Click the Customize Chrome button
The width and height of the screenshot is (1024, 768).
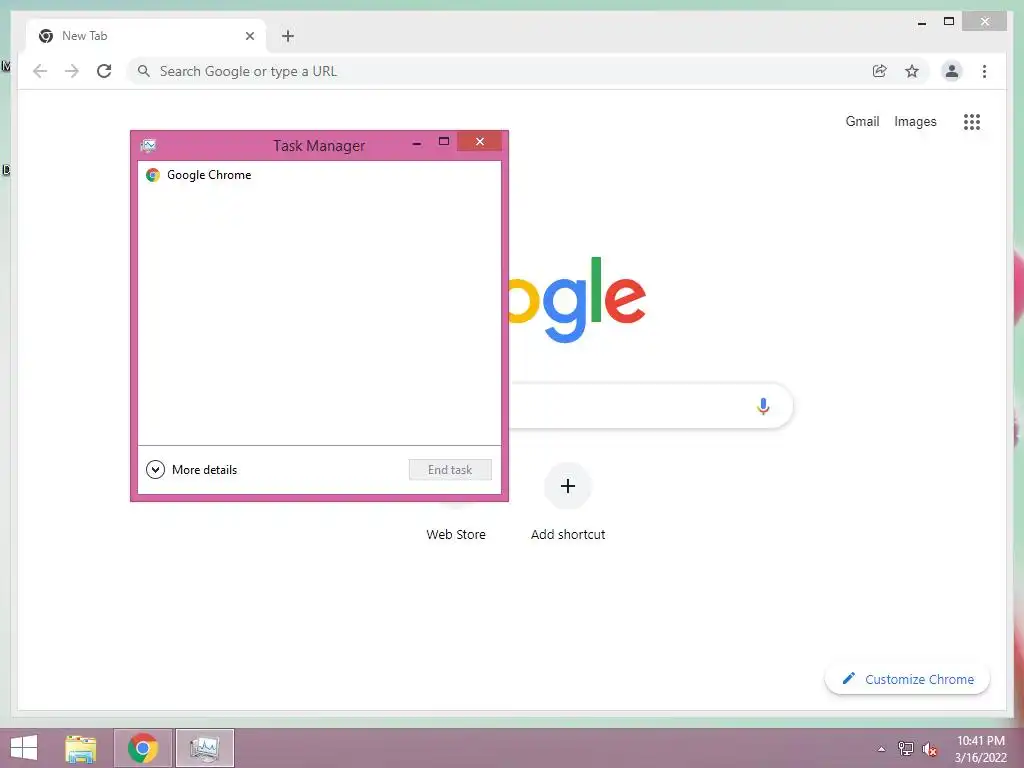pos(907,679)
